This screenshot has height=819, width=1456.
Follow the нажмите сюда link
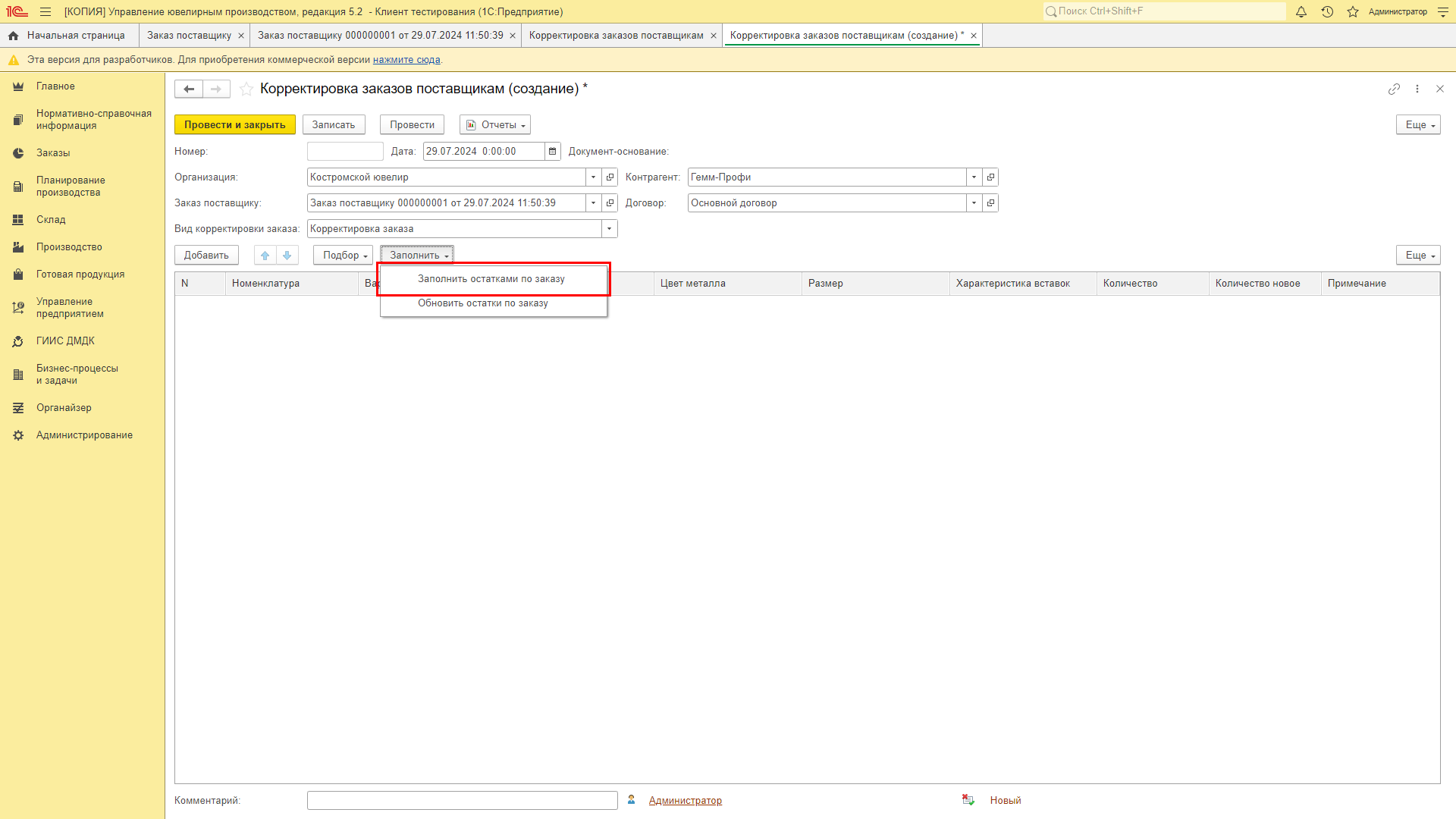pyautogui.click(x=406, y=60)
